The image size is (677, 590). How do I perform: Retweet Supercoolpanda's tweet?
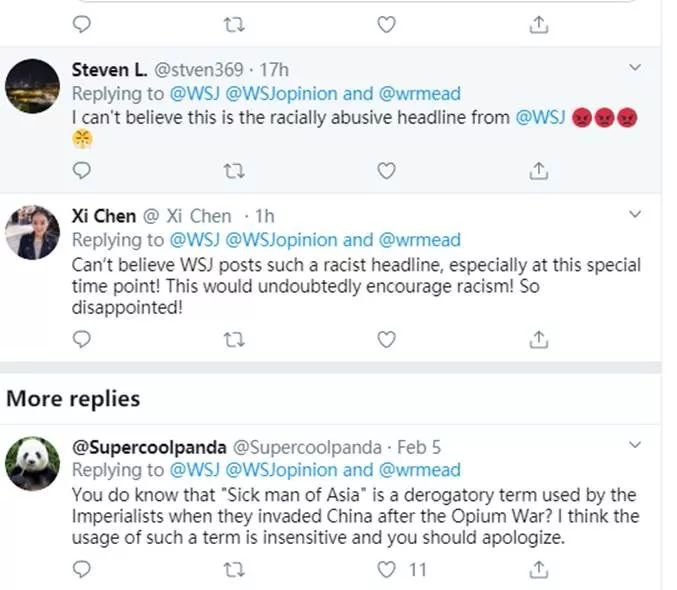click(235, 570)
